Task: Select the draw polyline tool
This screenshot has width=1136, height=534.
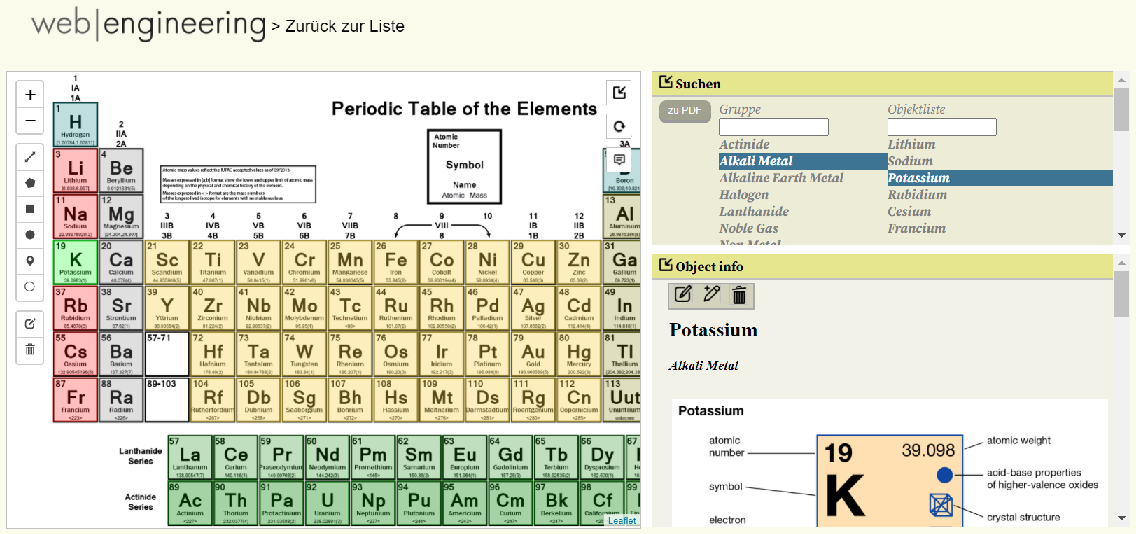Action: [30, 157]
